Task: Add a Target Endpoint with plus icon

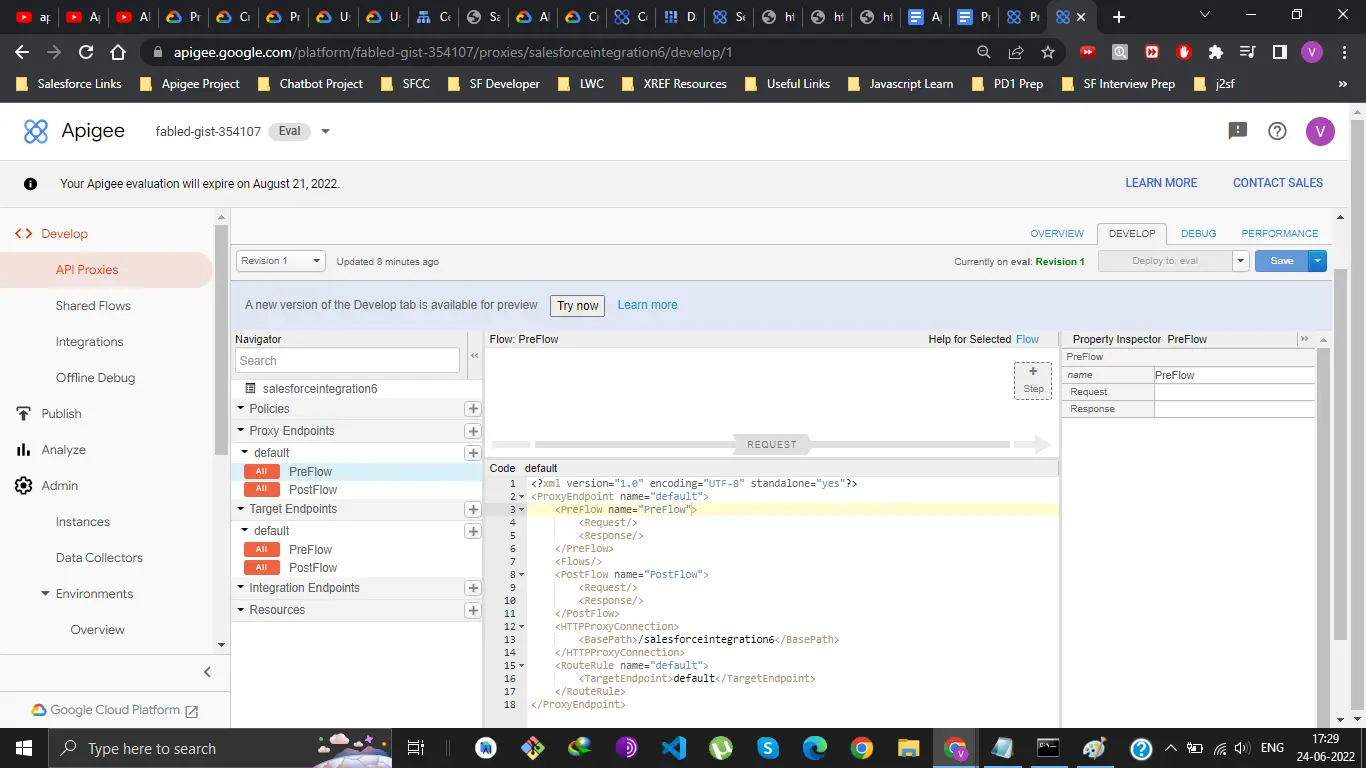Action: [x=473, y=509]
